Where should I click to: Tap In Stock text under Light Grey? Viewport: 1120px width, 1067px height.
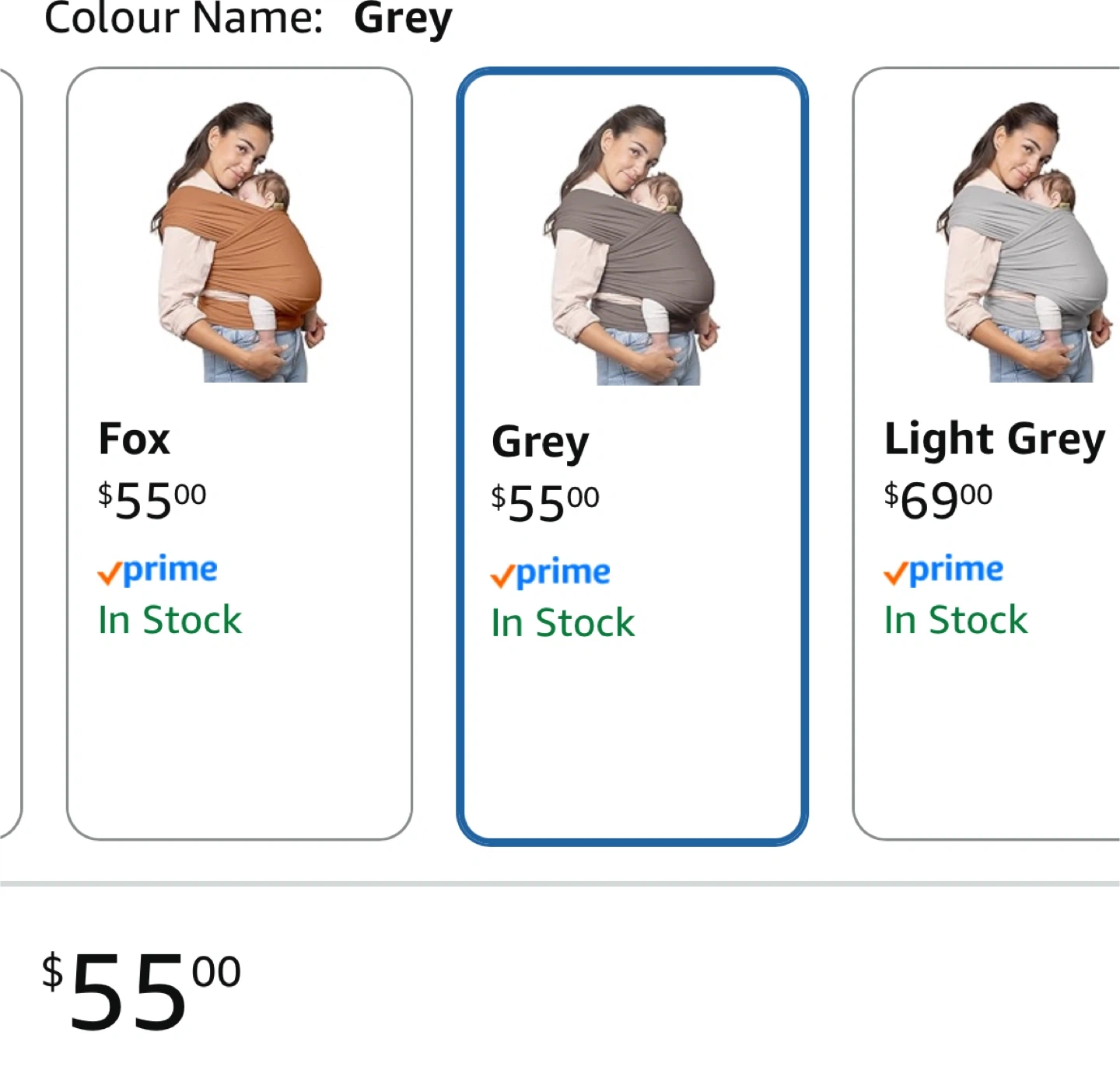click(x=956, y=621)
